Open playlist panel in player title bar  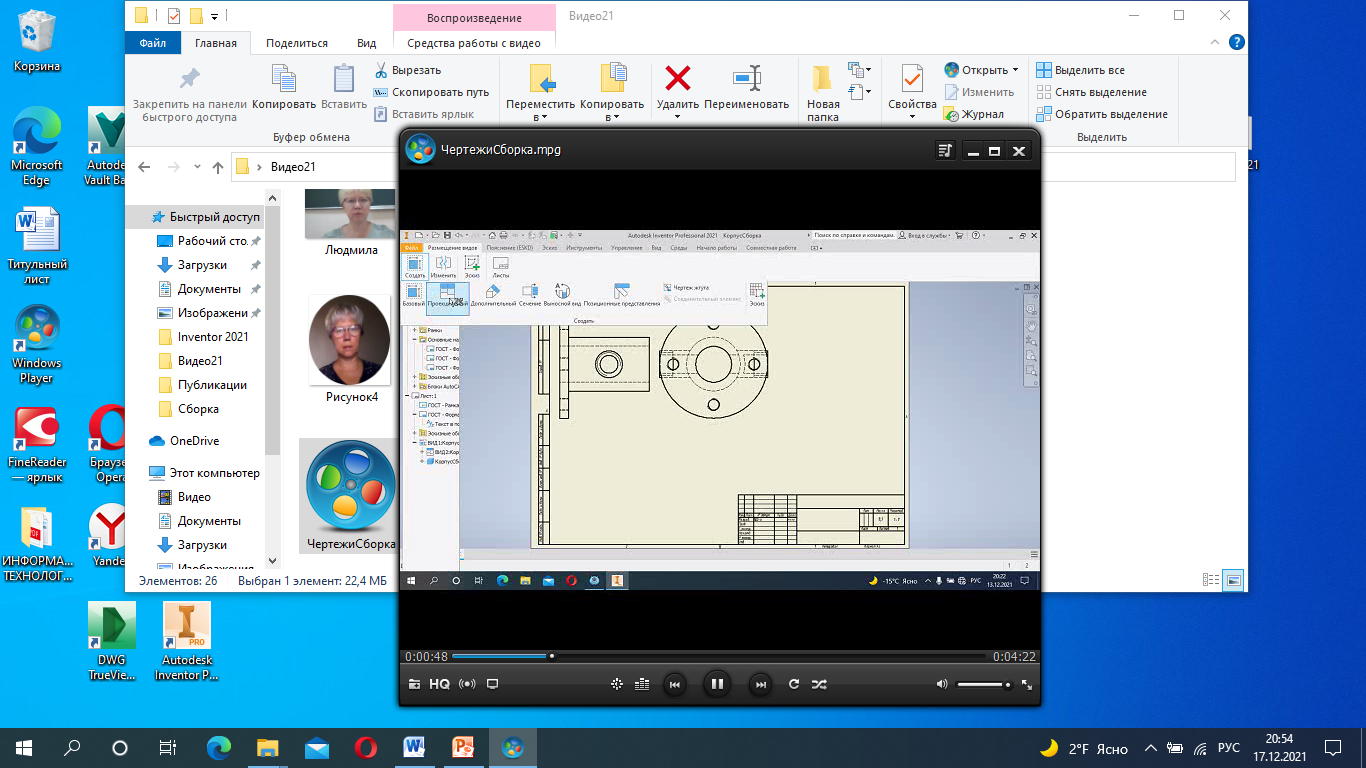tap(946, 150)
